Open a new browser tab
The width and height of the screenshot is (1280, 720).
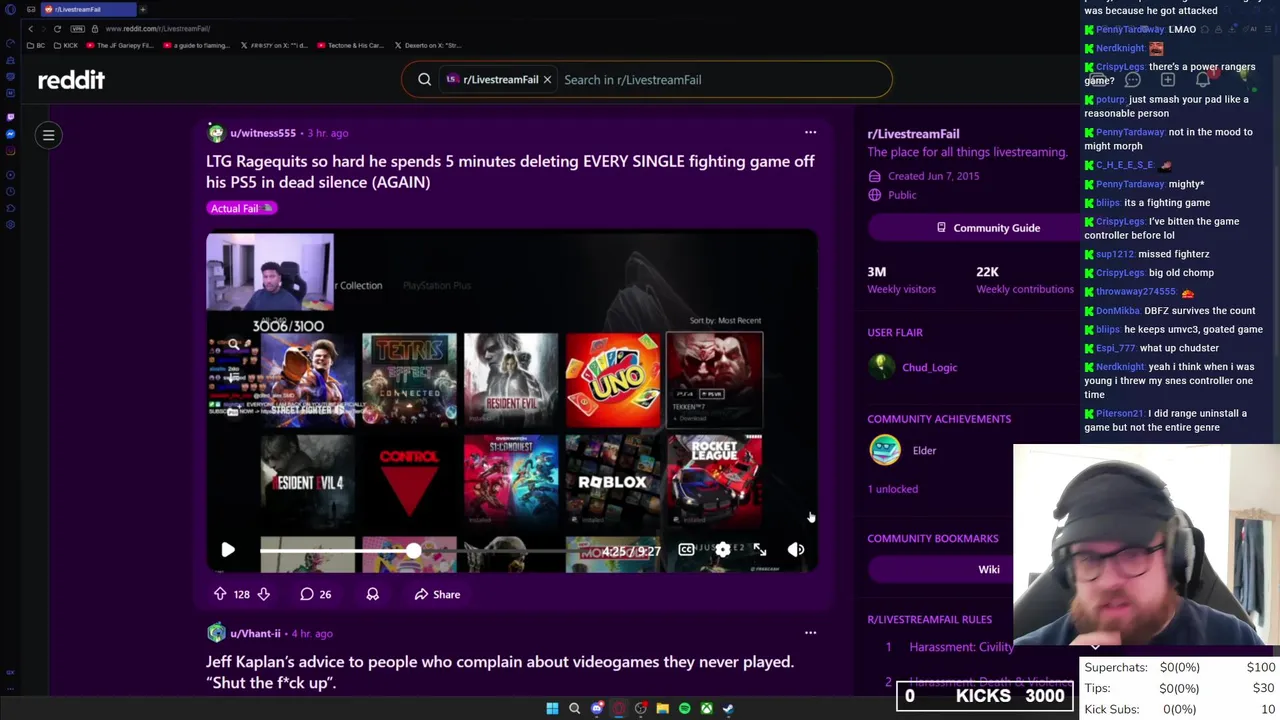(142, 9)
